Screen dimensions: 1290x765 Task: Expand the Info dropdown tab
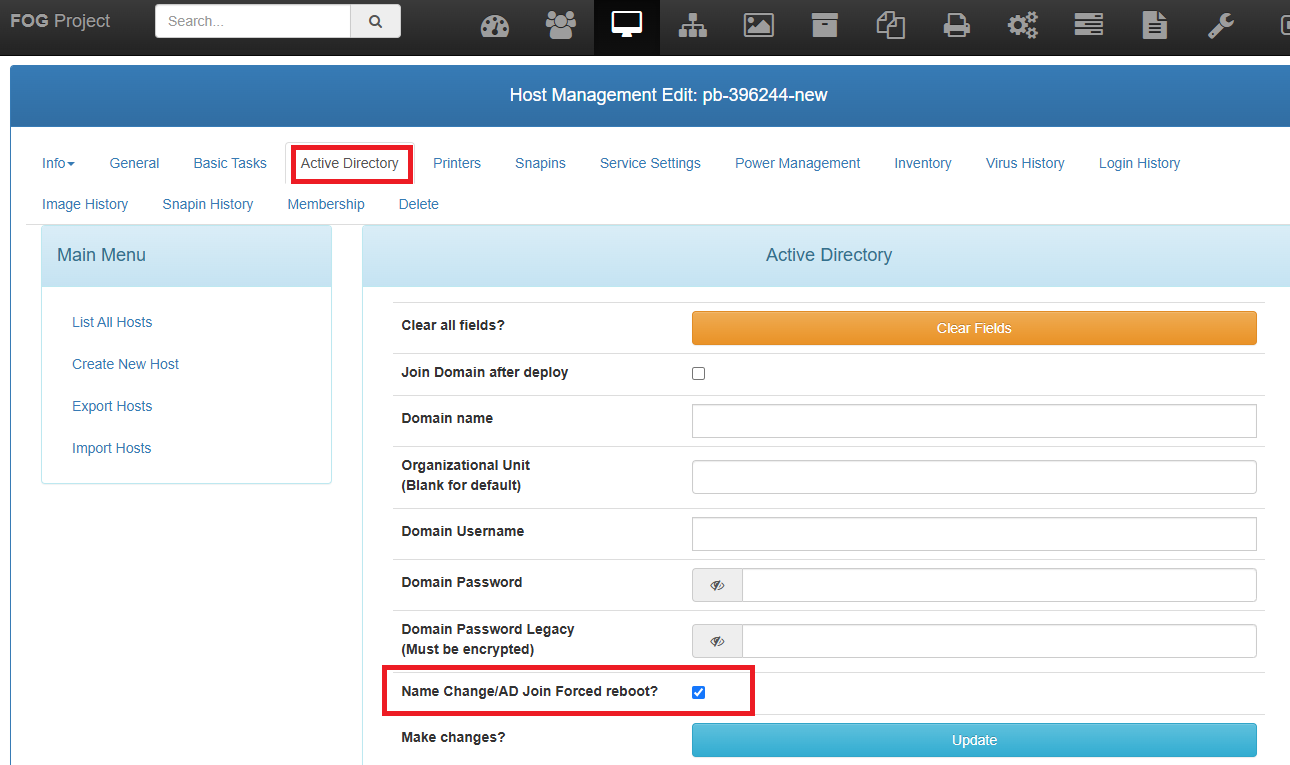pyautogui.click(x=58, y=163)
